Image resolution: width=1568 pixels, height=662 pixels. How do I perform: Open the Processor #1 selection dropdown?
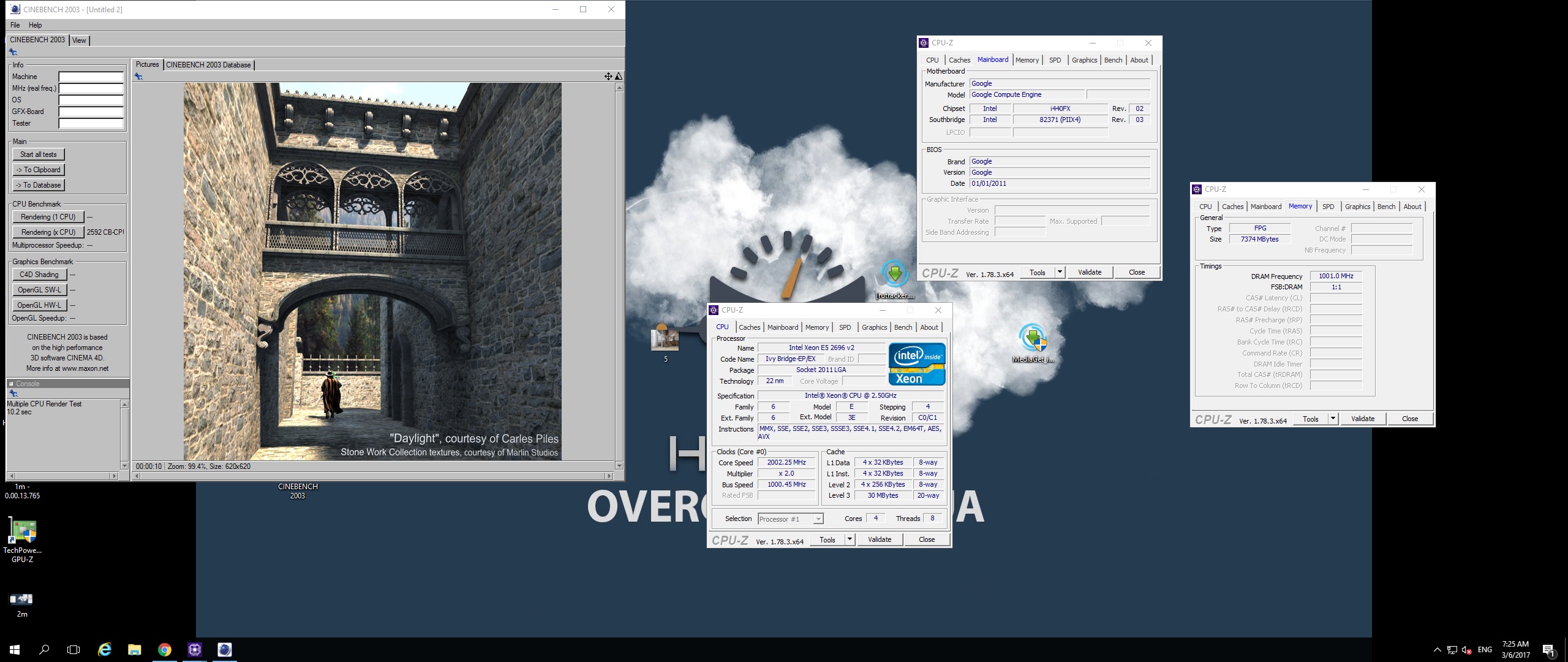791,519
